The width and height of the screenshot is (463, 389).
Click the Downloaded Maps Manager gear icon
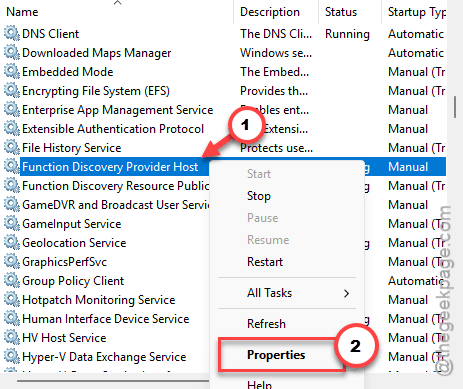[12, 53]
